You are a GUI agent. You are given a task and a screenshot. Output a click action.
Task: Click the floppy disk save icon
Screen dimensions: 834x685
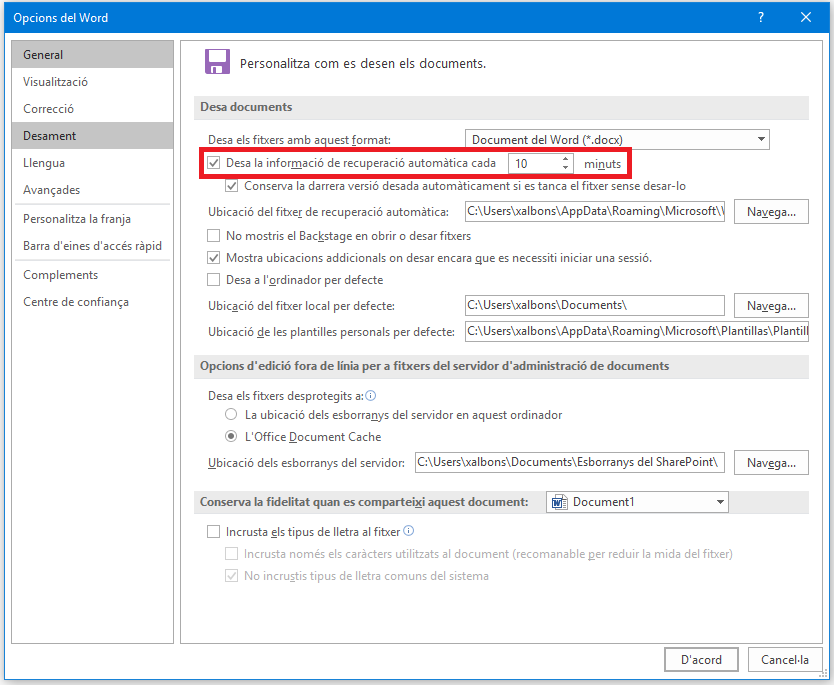217,62
